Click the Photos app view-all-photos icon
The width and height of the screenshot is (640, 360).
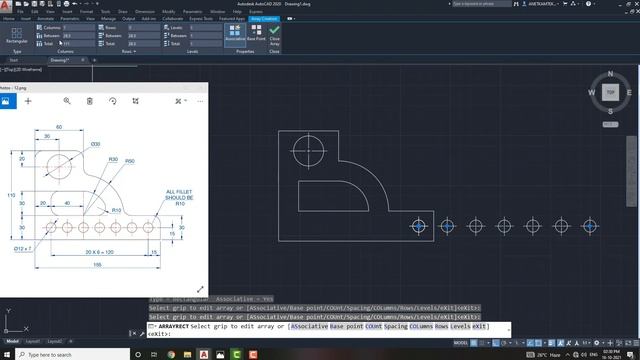(6, 101)
